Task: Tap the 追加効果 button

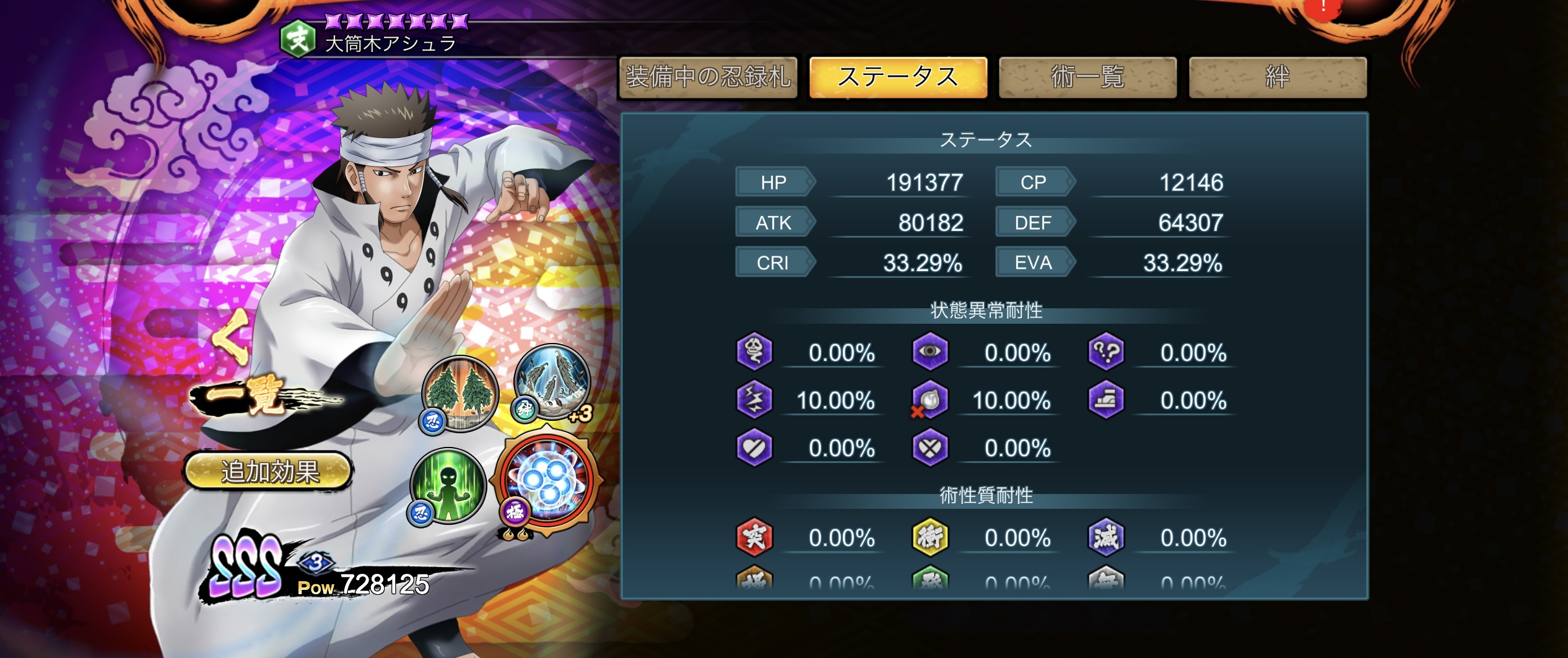Action: tap(269, 472)
